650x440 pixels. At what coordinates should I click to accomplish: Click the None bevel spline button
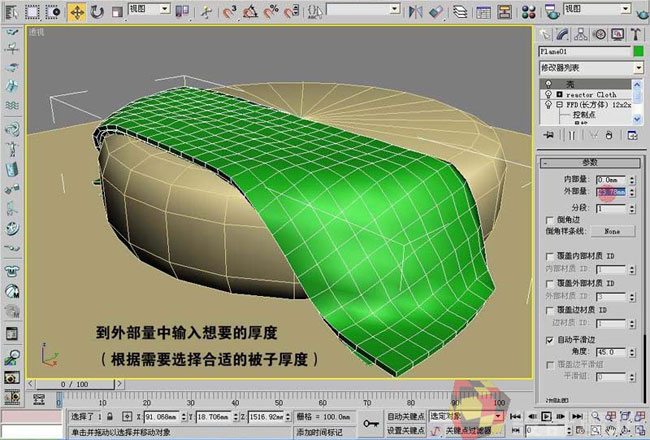[612, 231]
